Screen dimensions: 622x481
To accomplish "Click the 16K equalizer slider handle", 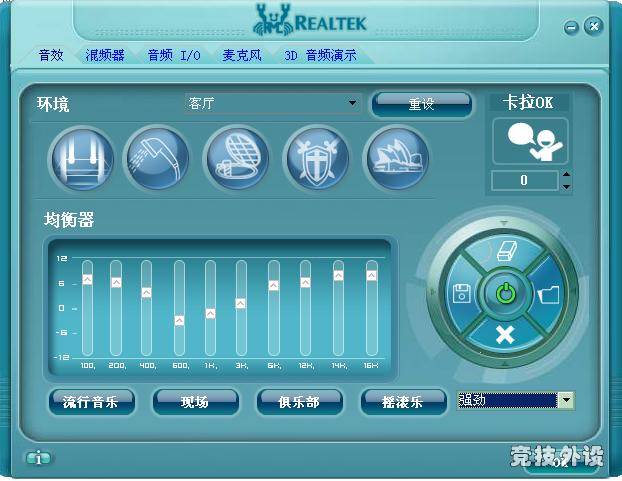I will (371, 275).
